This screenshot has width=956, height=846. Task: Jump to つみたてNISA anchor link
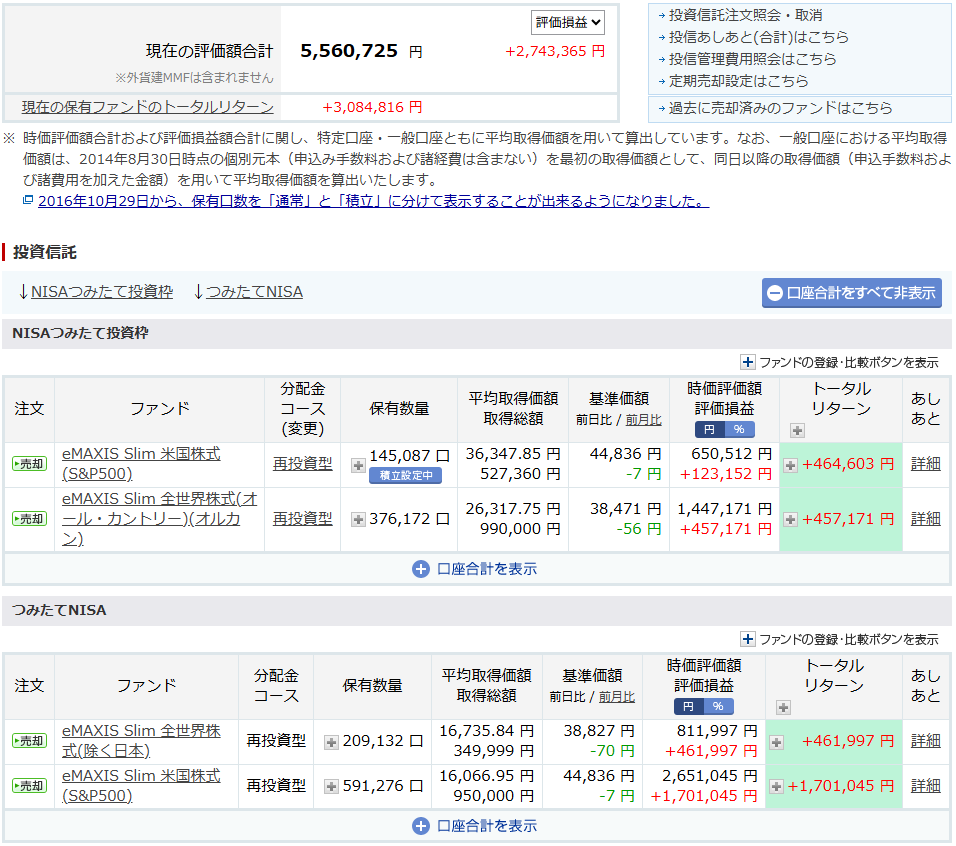(254, 292)
